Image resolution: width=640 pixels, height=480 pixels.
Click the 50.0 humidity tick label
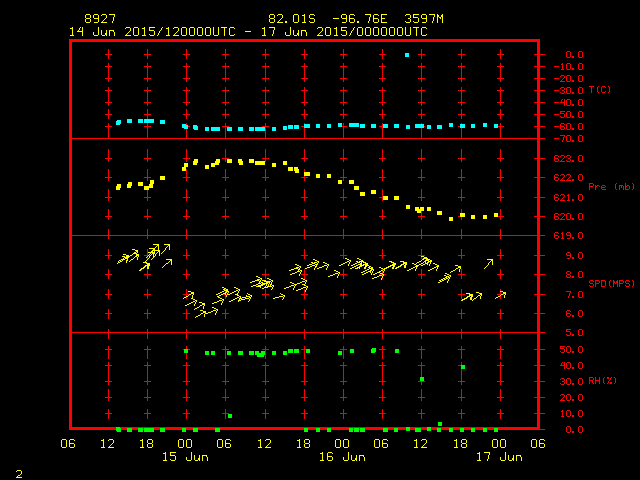(571, 350)
